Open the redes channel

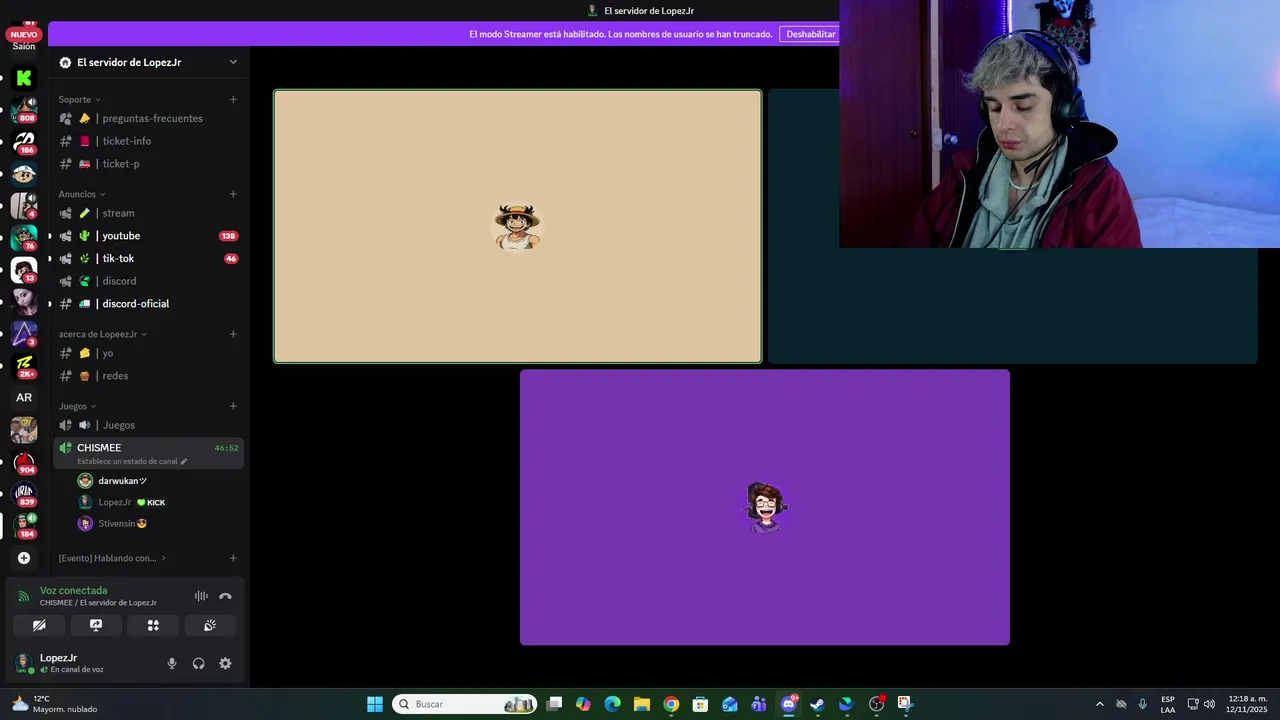coord(148,376)
